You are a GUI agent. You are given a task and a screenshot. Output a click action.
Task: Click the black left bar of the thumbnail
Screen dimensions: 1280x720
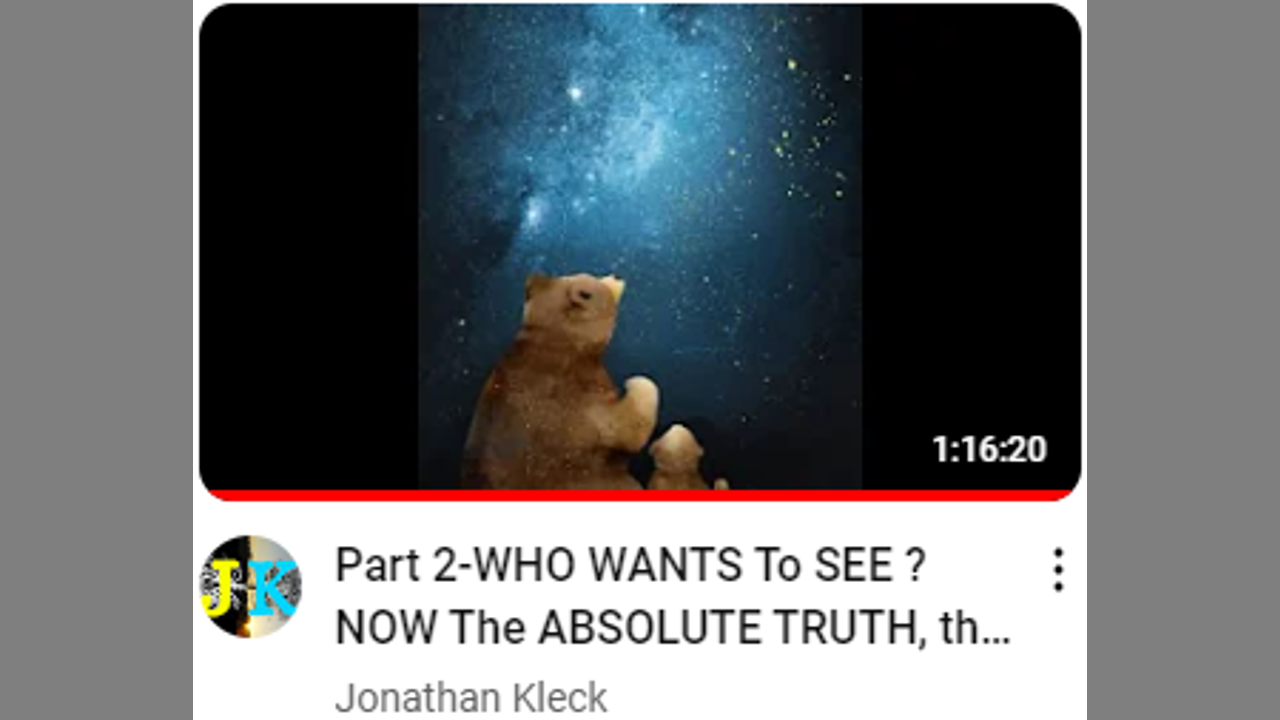(308, 247)
